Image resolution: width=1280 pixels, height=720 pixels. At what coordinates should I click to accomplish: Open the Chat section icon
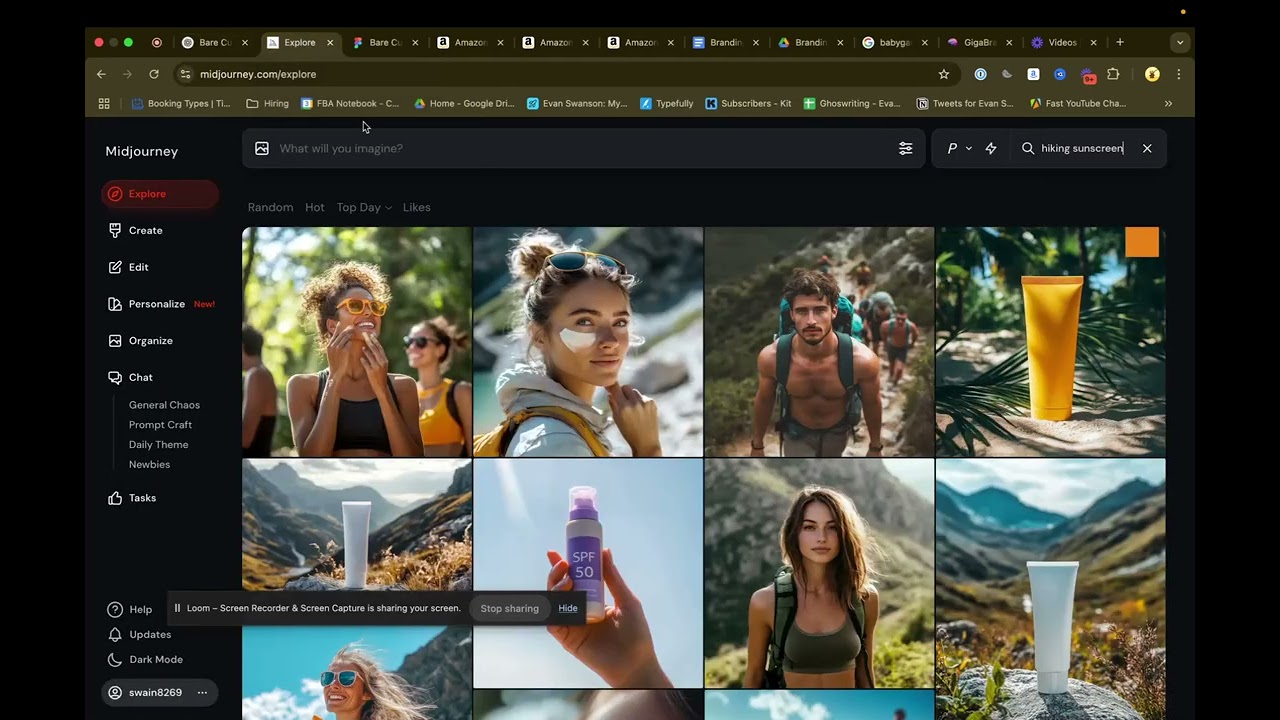[115, 377]
